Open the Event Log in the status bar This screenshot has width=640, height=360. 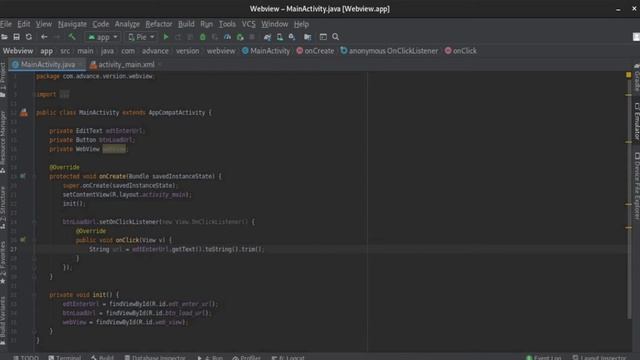tap(543, 357)
